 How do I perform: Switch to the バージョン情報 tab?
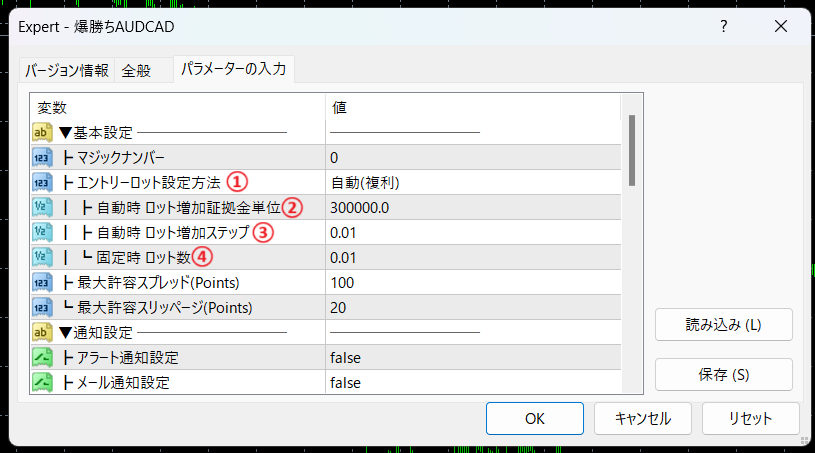pyautogui.click(x=67, y=71)
